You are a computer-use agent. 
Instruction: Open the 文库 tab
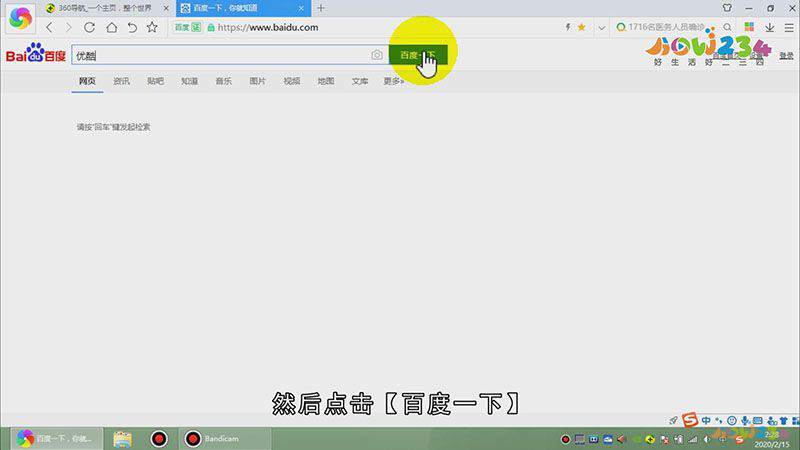pos(360,81)
